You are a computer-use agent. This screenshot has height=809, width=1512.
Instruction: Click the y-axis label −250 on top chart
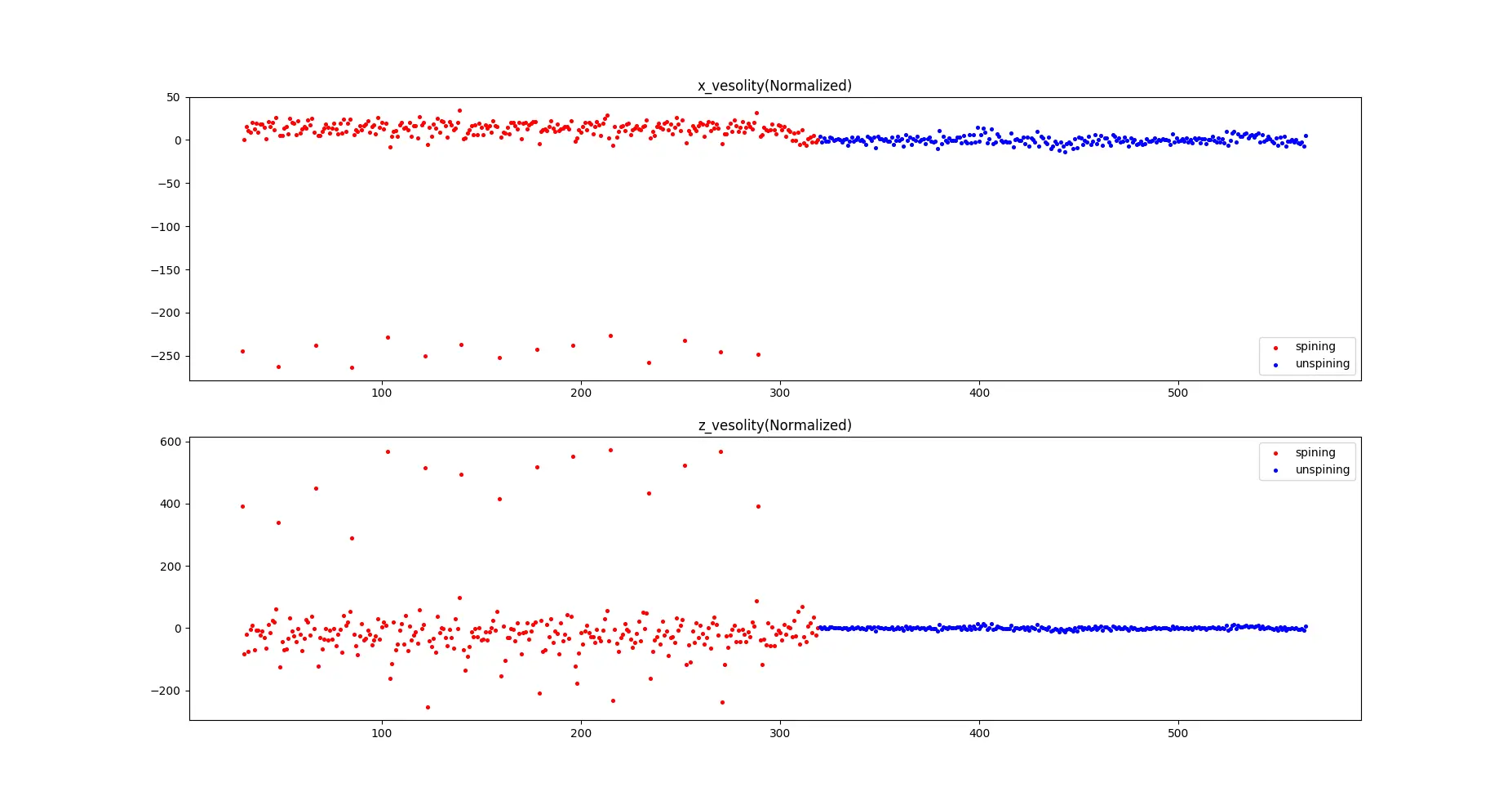point(166,356)
